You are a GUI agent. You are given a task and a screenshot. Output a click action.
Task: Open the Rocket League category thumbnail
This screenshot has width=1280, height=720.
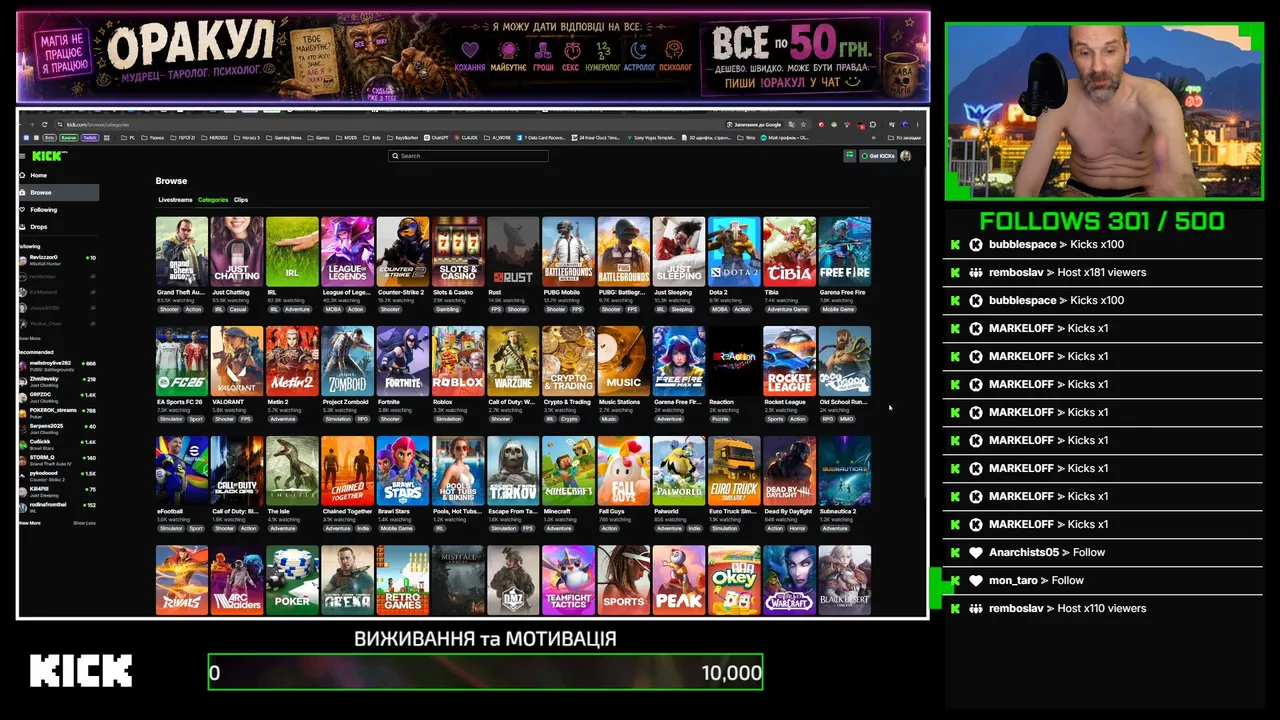coord(789,361)
